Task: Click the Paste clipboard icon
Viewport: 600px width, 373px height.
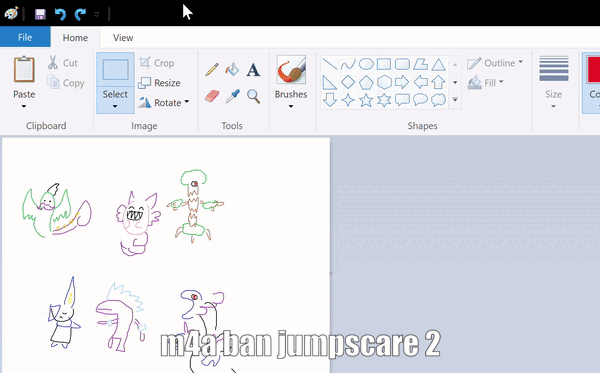Action: tap(24, 69)
